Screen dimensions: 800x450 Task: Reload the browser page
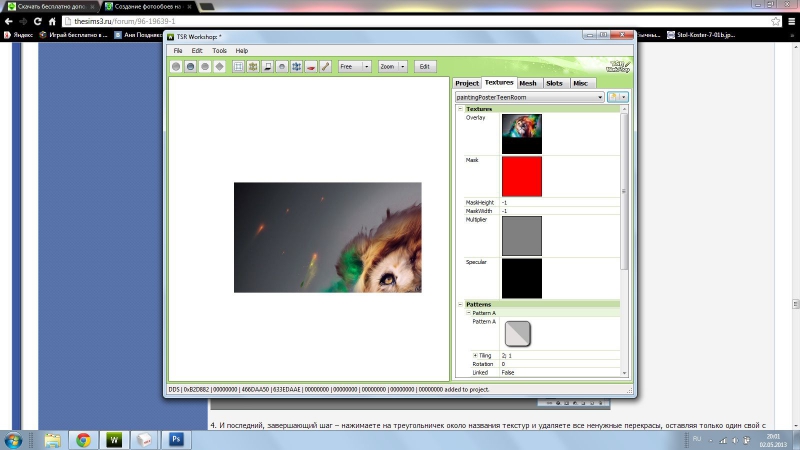click(x=37, y=21)
